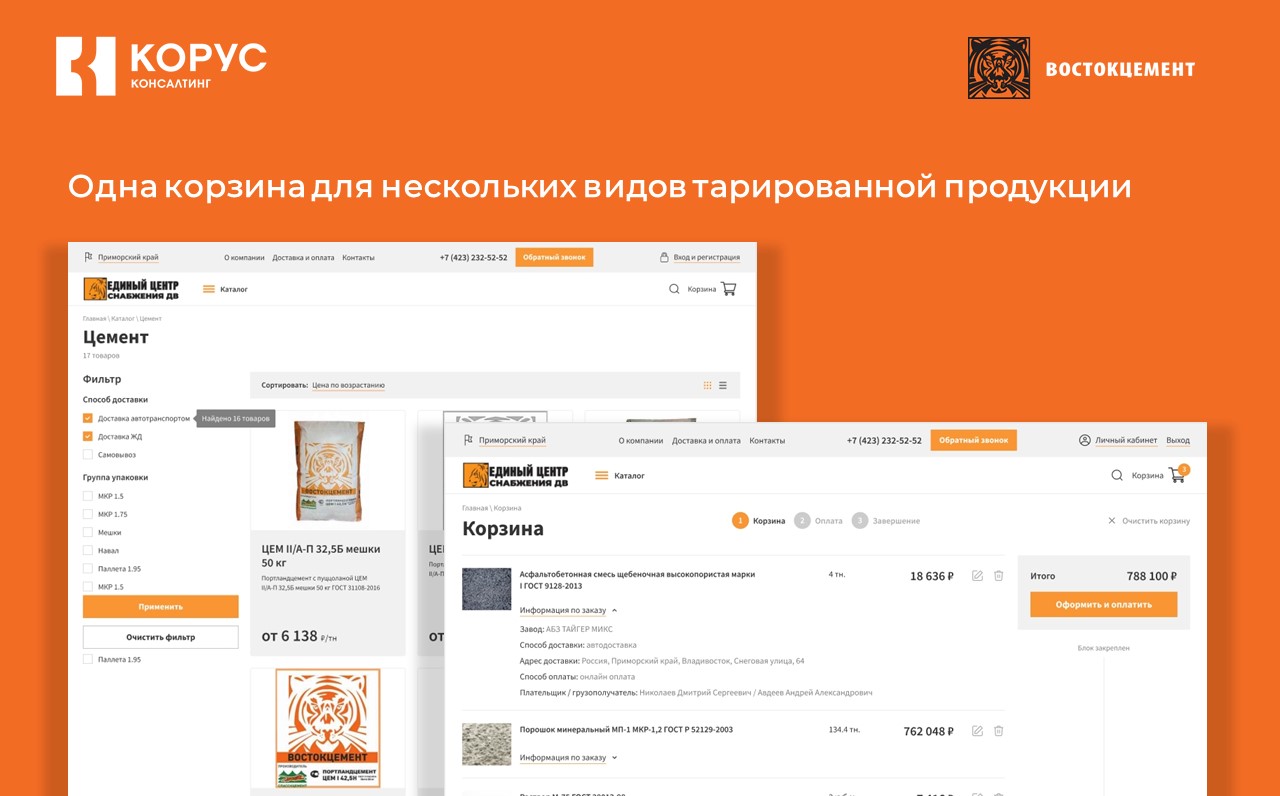
Task: Click the 788 100 ₽ total amount
Action: [1151, 576]
